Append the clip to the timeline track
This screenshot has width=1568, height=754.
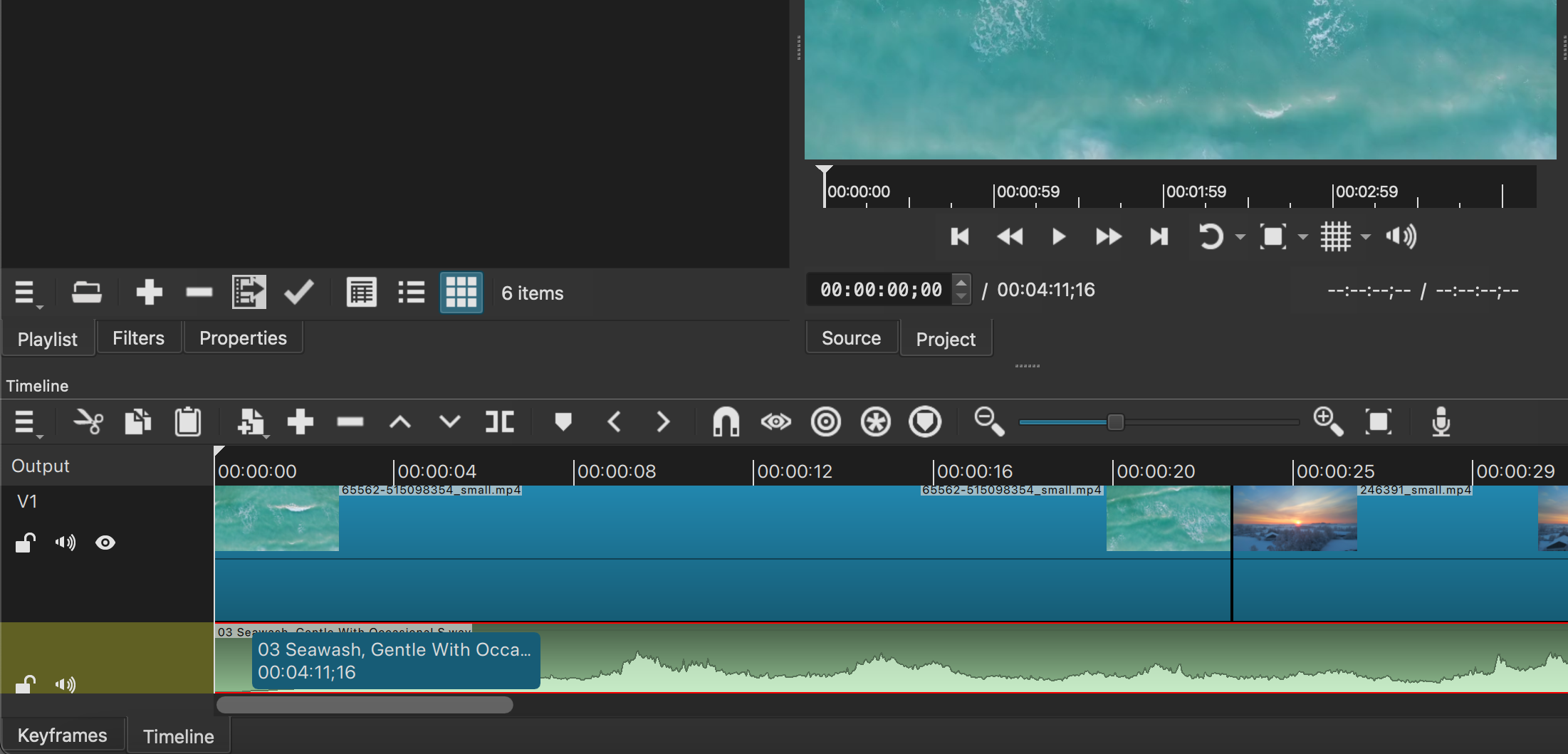point(251,422)
